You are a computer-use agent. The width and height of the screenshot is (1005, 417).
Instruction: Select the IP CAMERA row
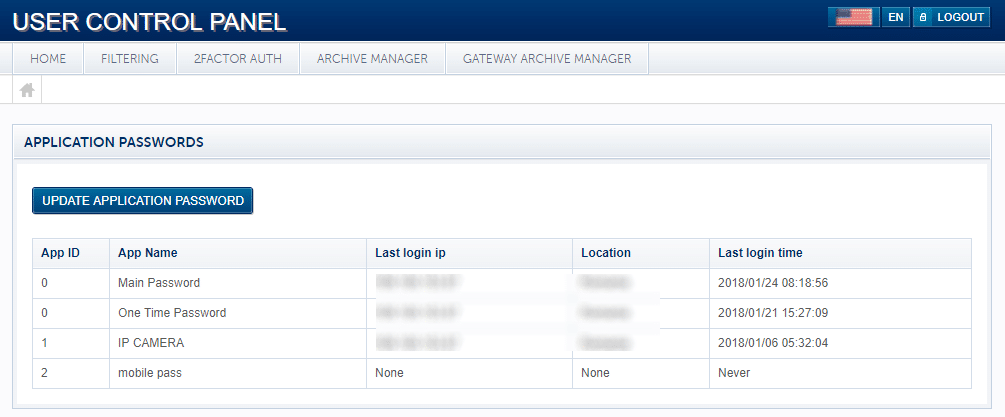pos(151,343)
